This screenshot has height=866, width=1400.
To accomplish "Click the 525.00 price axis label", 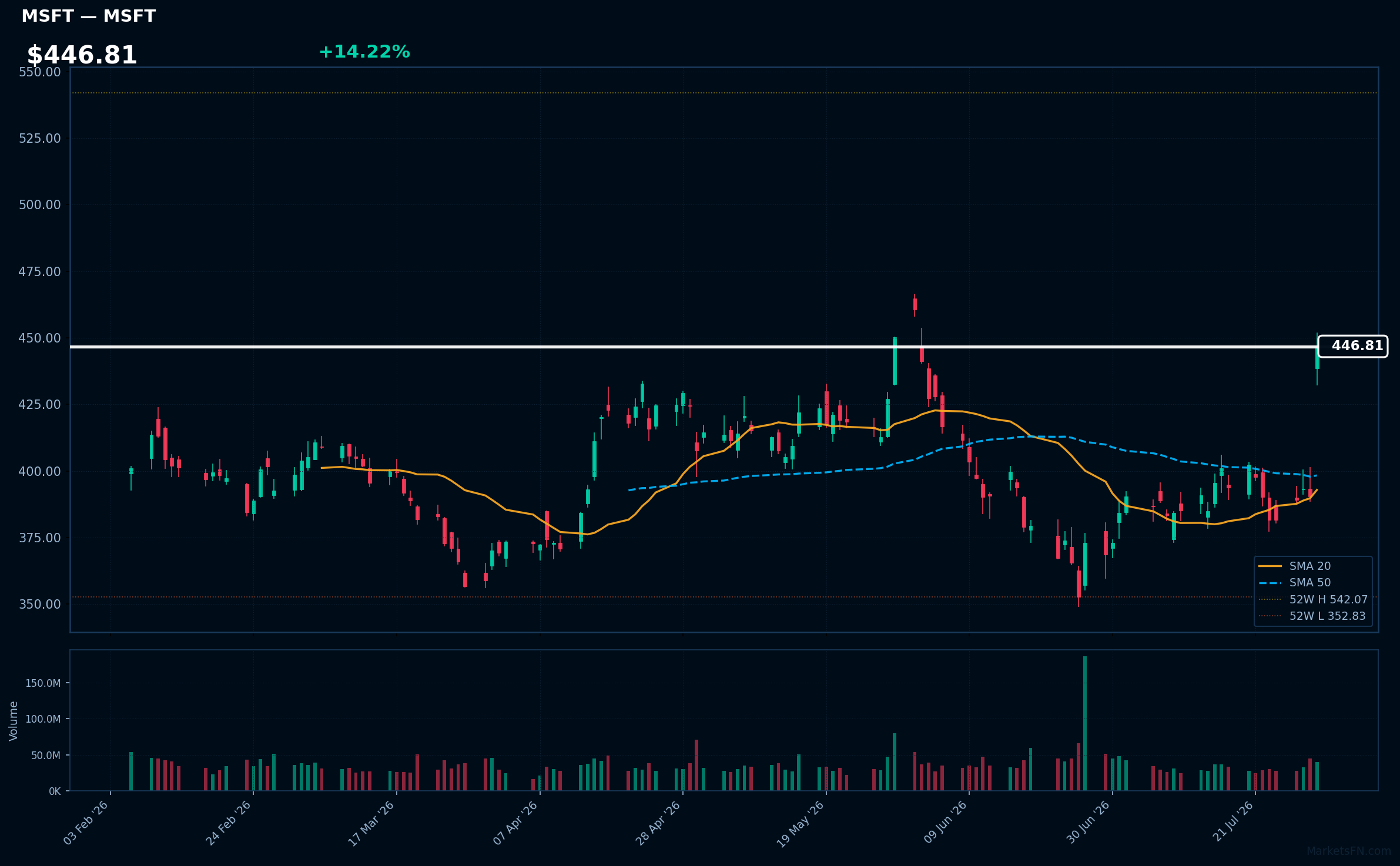I will pyautogui.click(x=40, y=138).
